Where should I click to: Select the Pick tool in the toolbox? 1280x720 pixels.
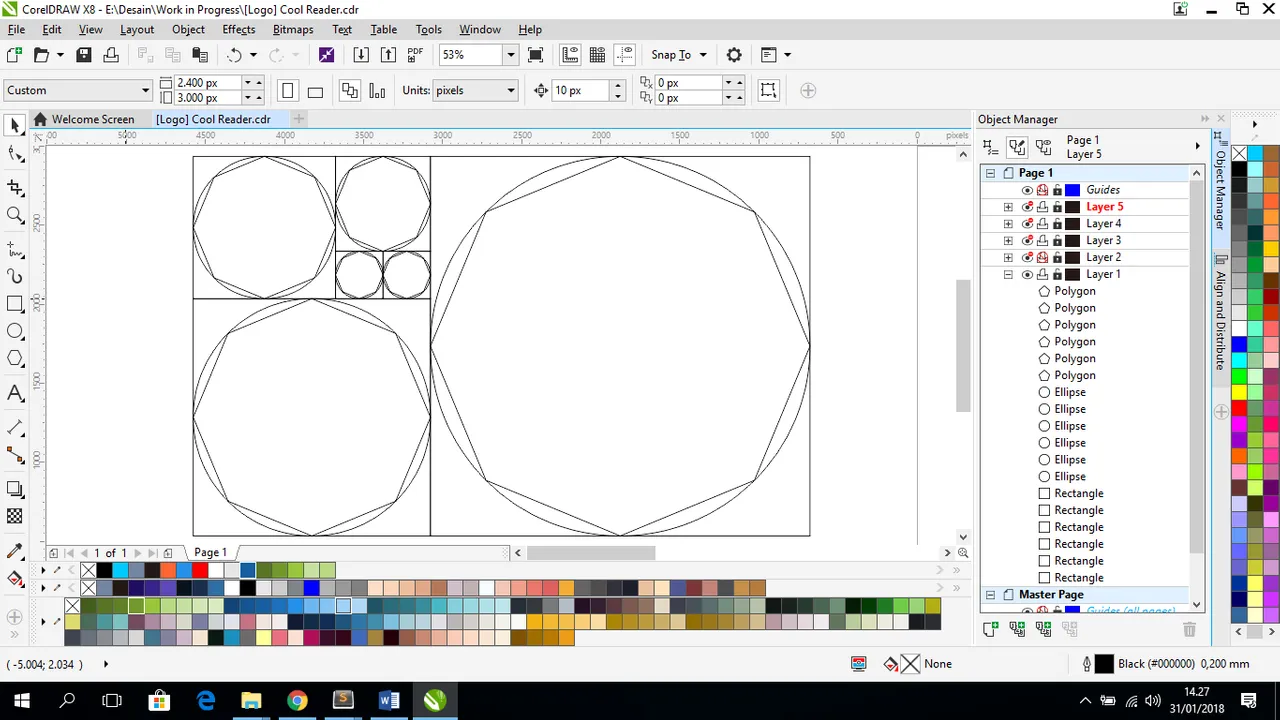15,125
